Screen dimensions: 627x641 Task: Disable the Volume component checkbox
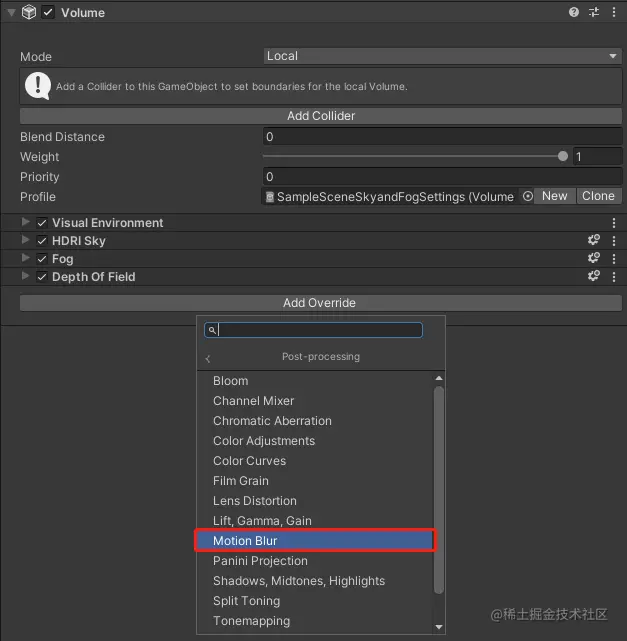(48, 13)
